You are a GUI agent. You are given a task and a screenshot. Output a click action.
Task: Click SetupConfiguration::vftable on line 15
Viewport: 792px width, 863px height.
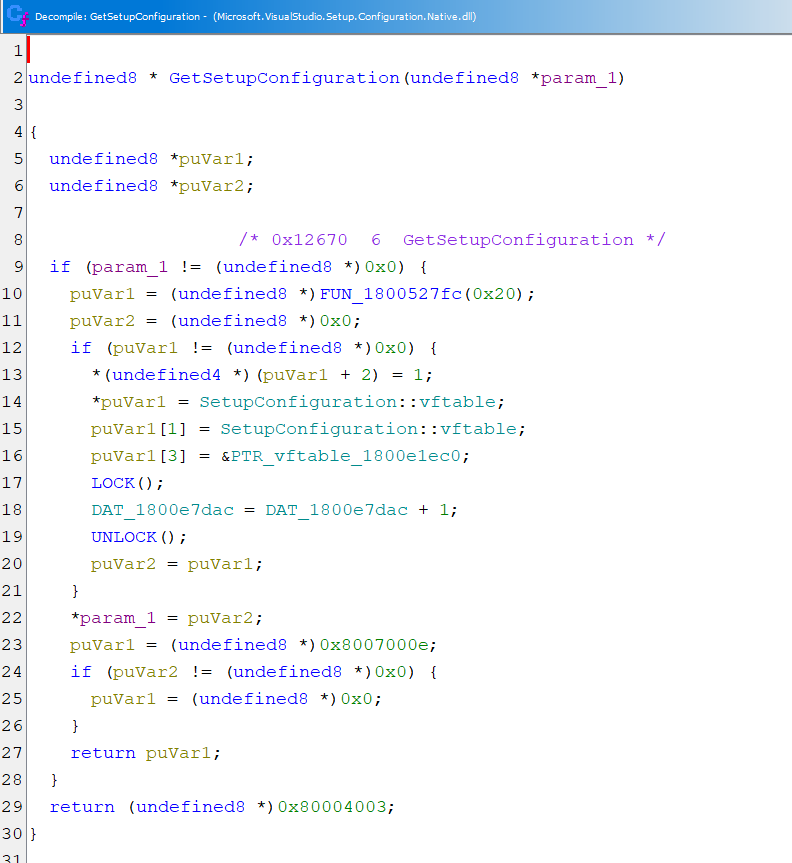[x=369, y=429]
